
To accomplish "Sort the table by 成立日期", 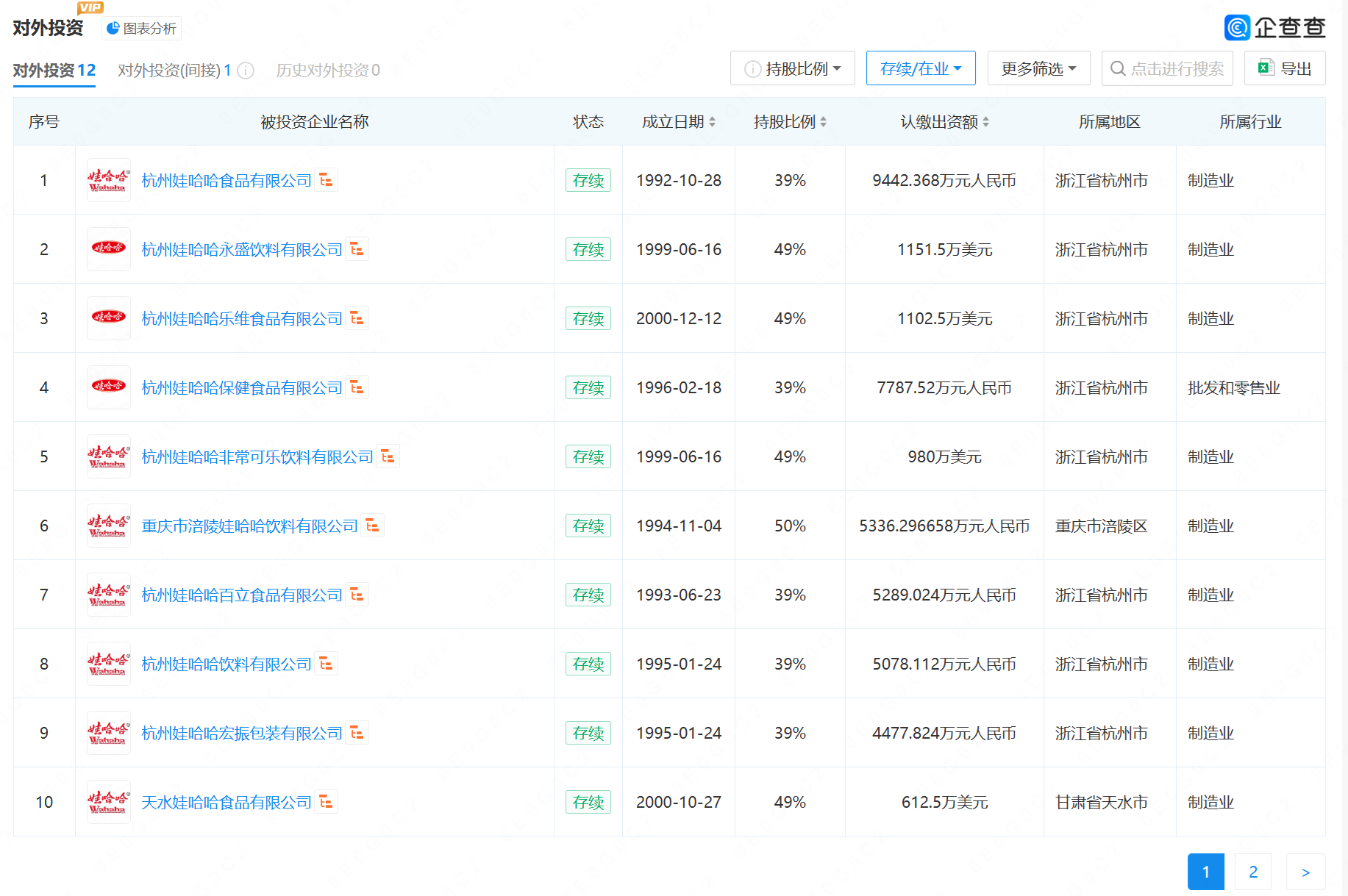I will [x=678, y=122].
